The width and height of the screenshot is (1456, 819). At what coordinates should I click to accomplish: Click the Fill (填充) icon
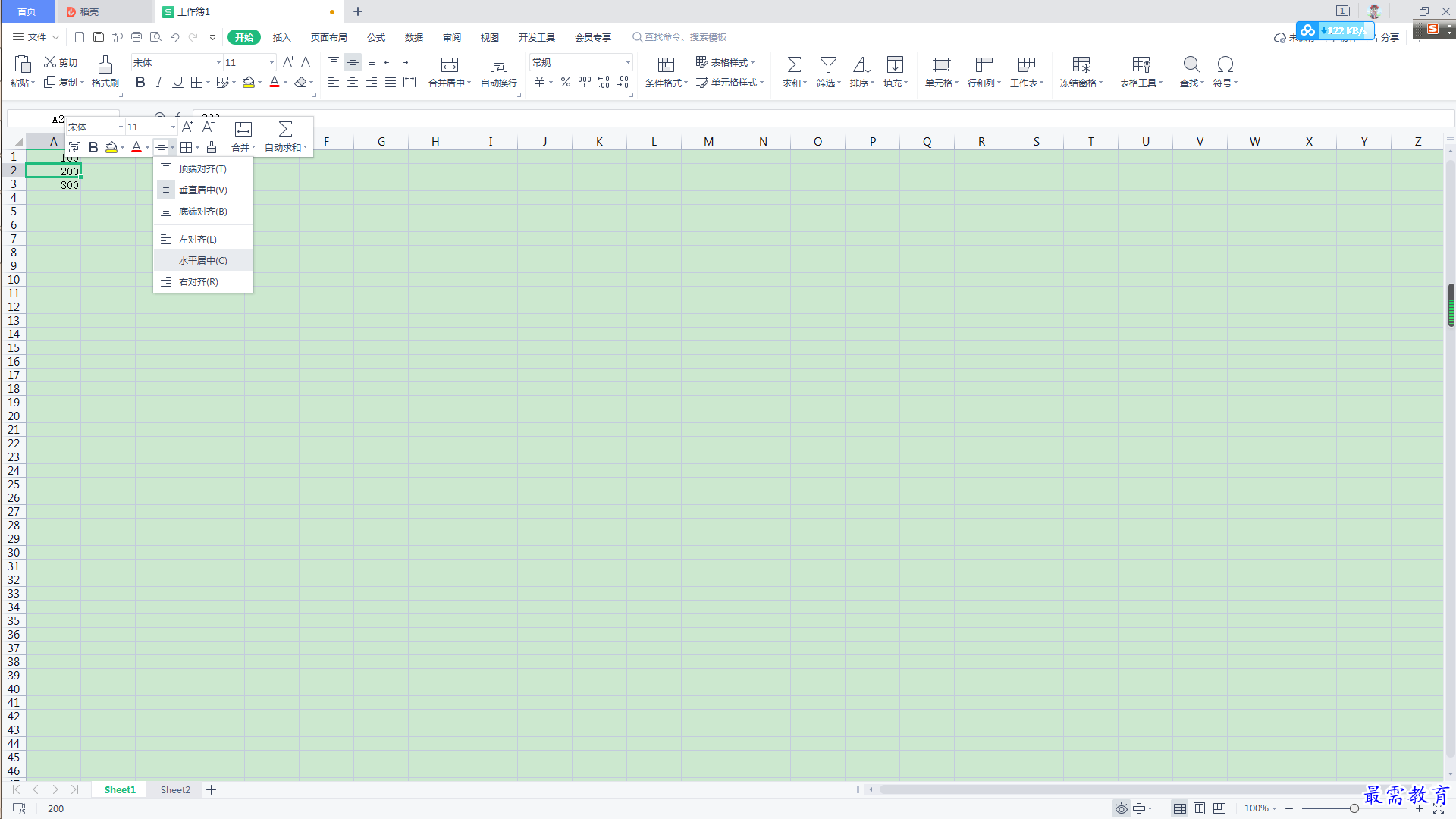click(x=895, y=64)
